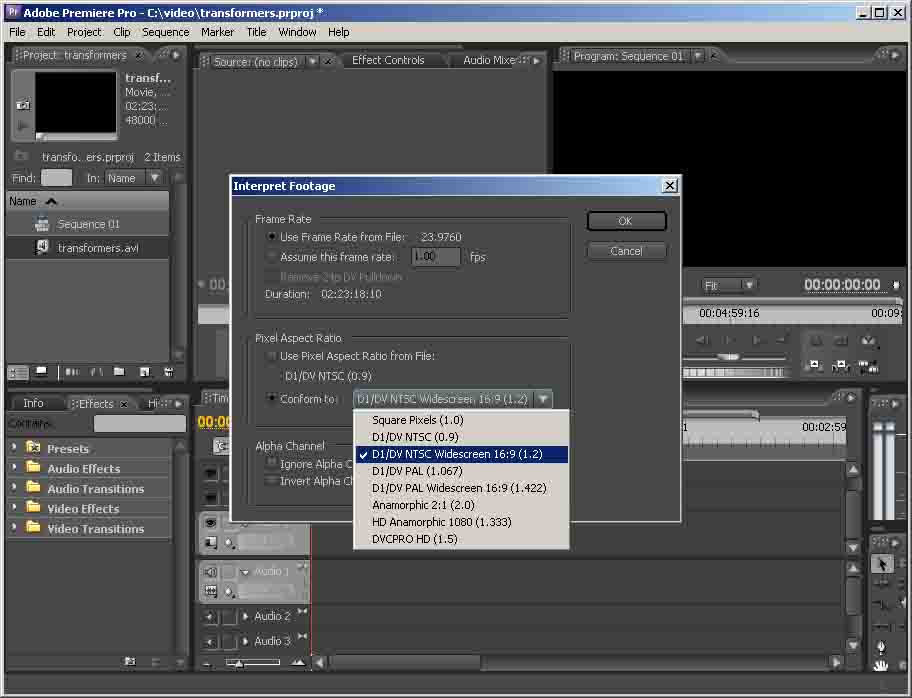Screen dimensions: 912x698
Task: Toggle Ignore Alpha Channel checkbox
Action: (270, 464)
